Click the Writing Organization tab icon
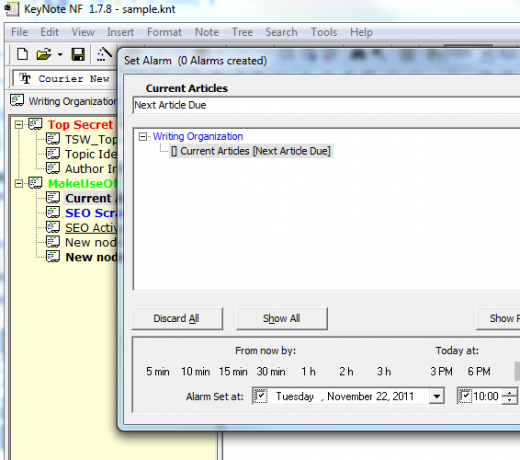This screenshot has height=460, width=520. (x=17, y=101)
